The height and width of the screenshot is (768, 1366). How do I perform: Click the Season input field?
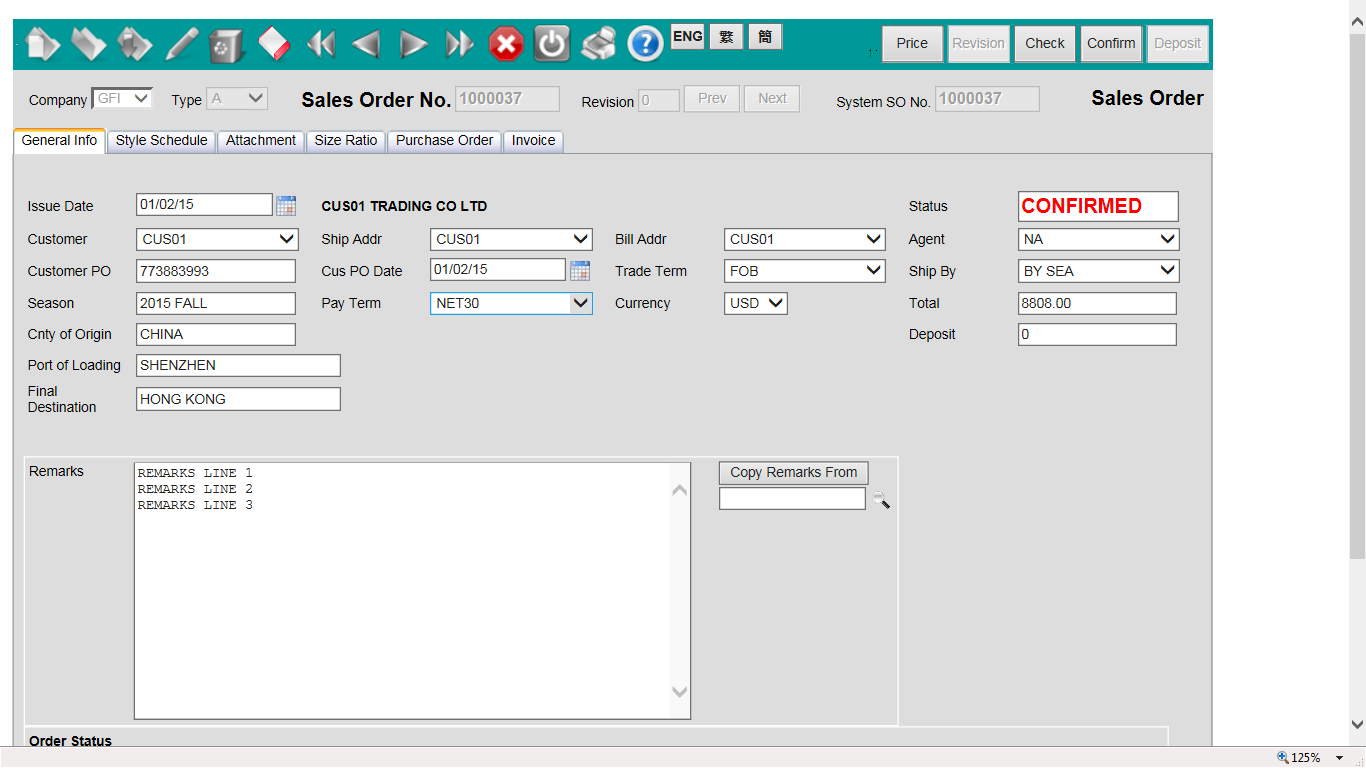click(216, 303)
